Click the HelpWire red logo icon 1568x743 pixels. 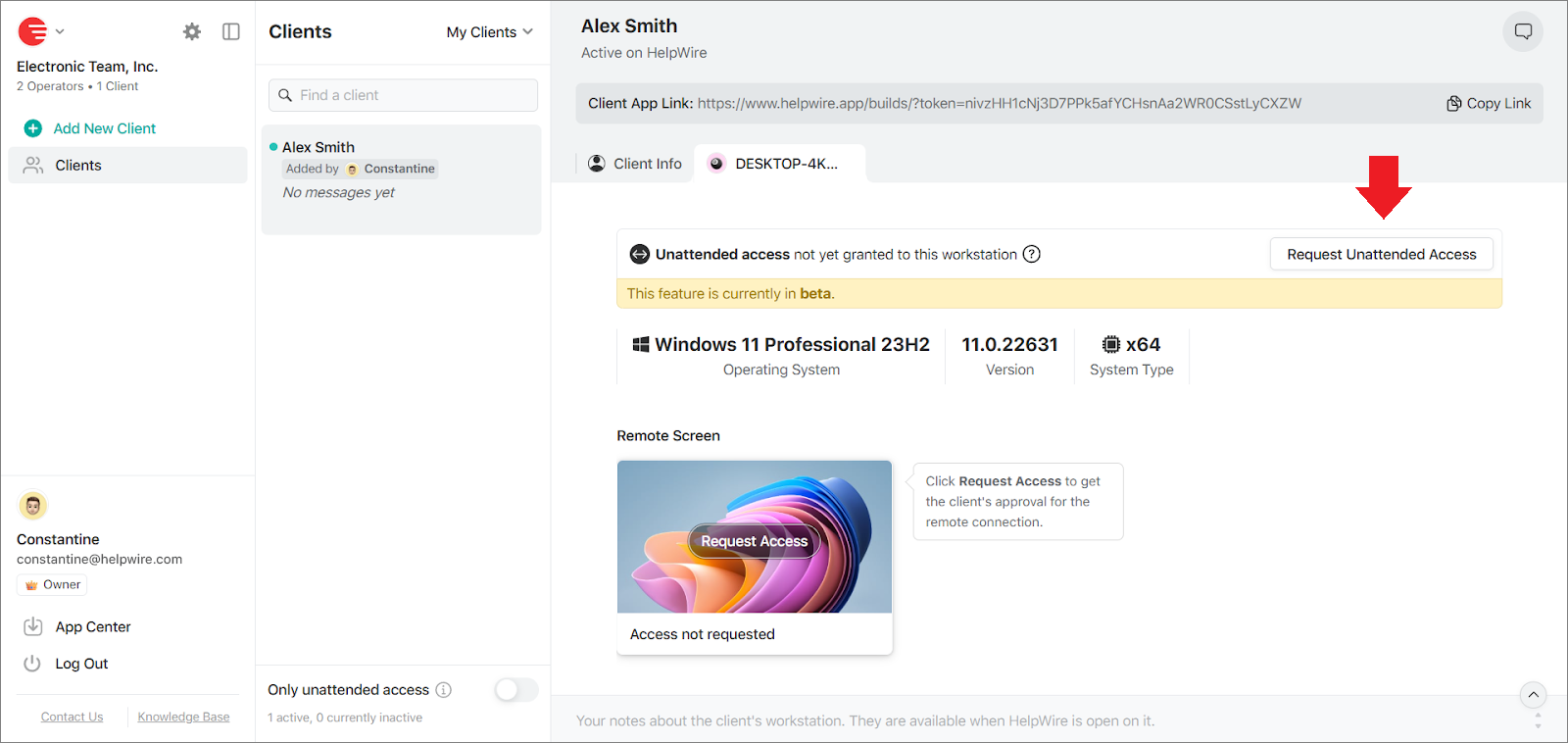[x=32, y=31]
